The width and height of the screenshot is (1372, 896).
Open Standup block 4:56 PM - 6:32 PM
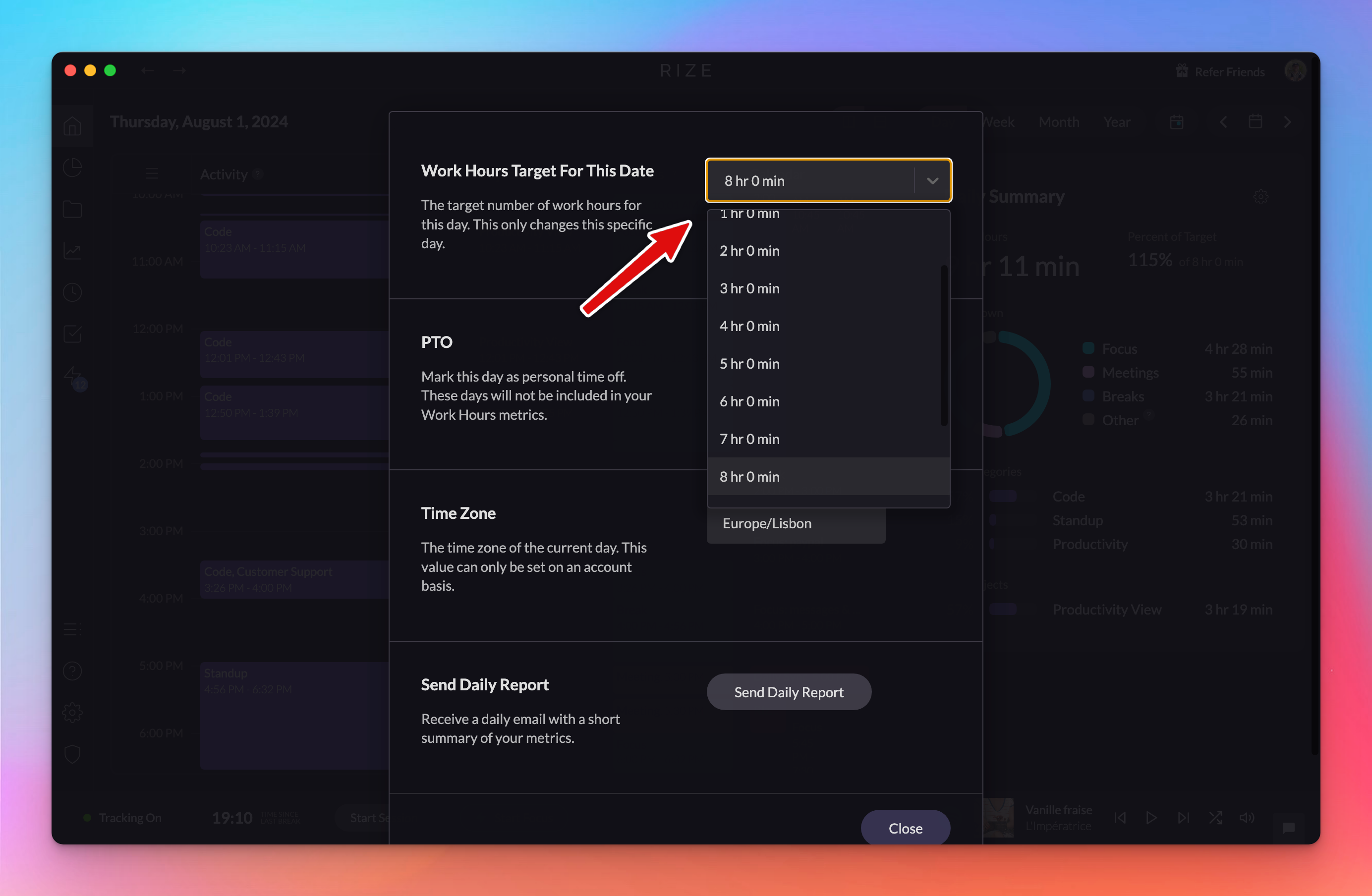pyautogui.click(x=294, y=715)
